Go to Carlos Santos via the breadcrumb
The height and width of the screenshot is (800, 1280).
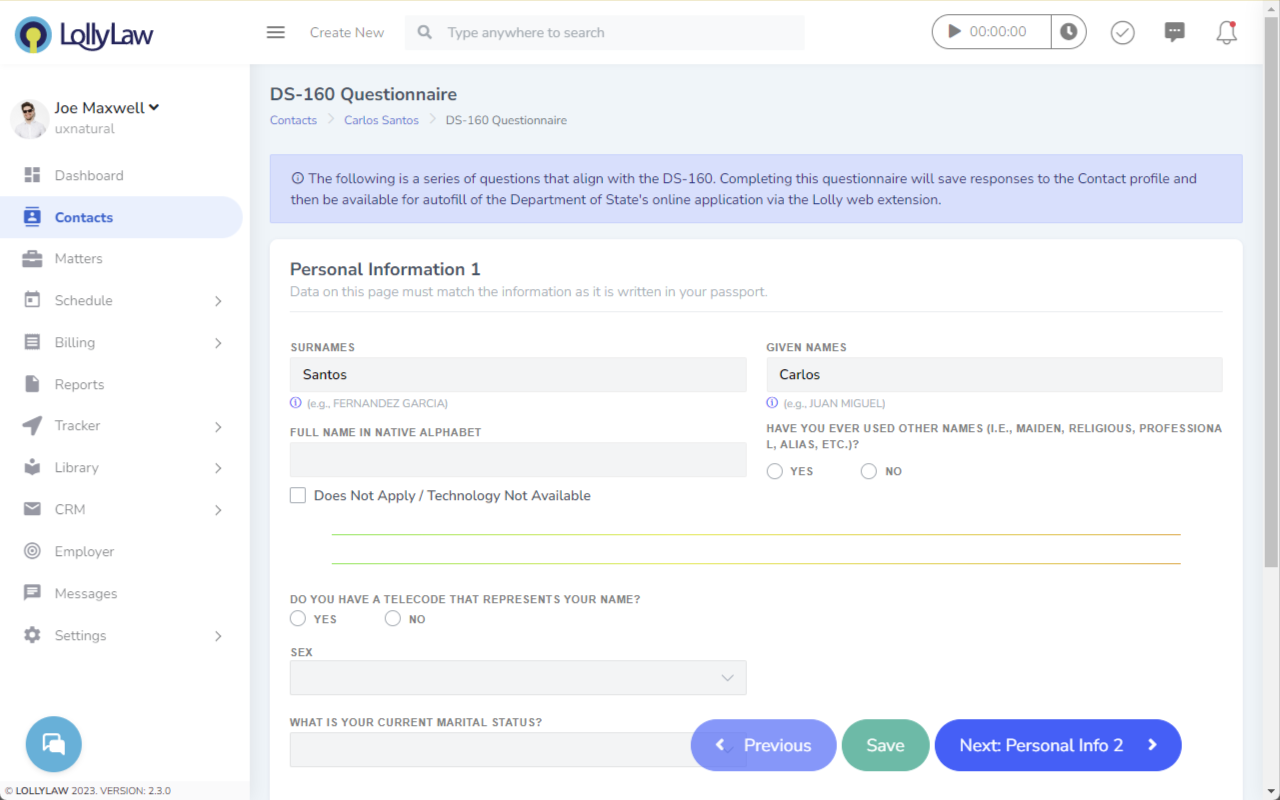point(381,119)
